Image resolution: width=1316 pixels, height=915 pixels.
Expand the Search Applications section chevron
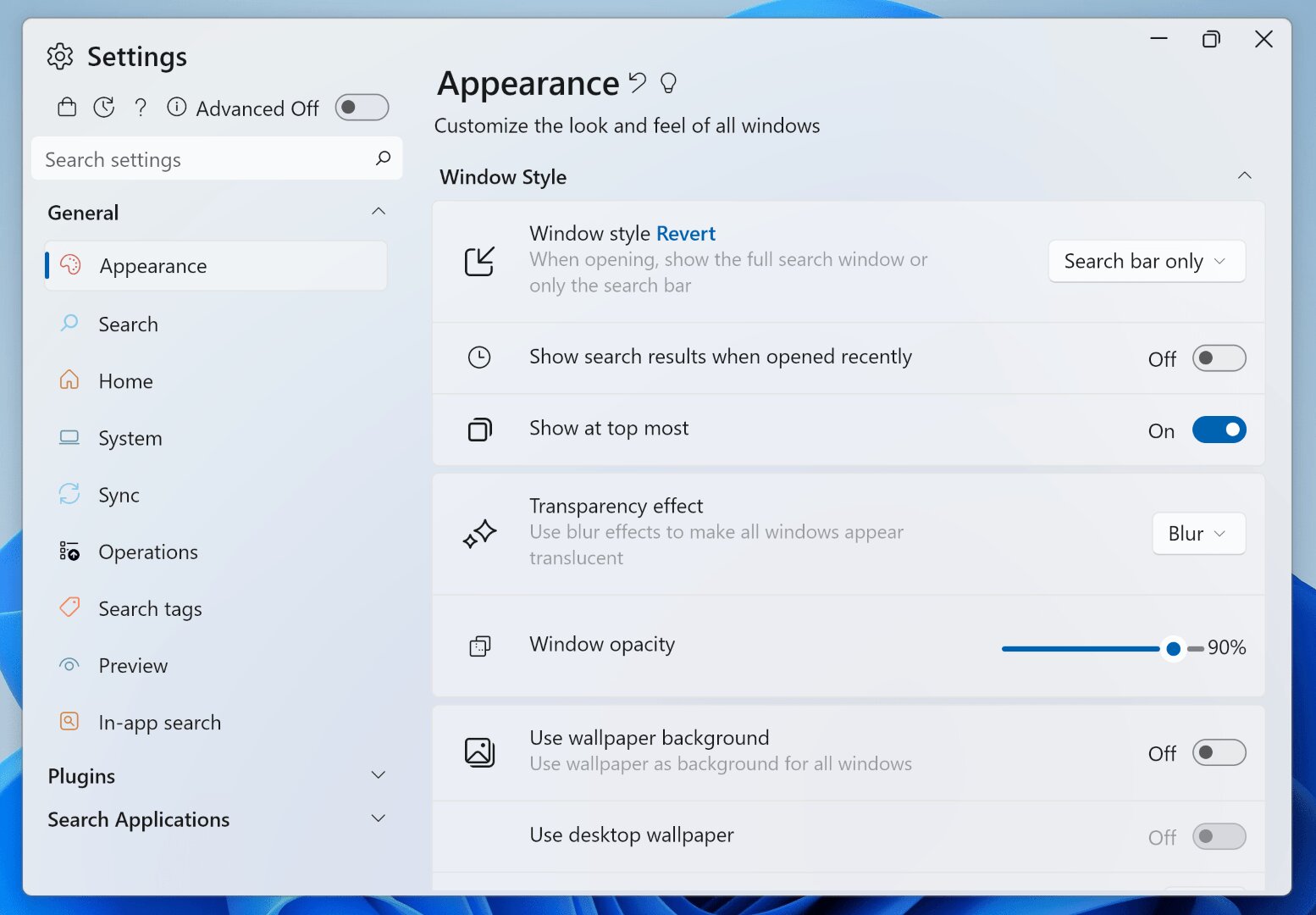379,818
